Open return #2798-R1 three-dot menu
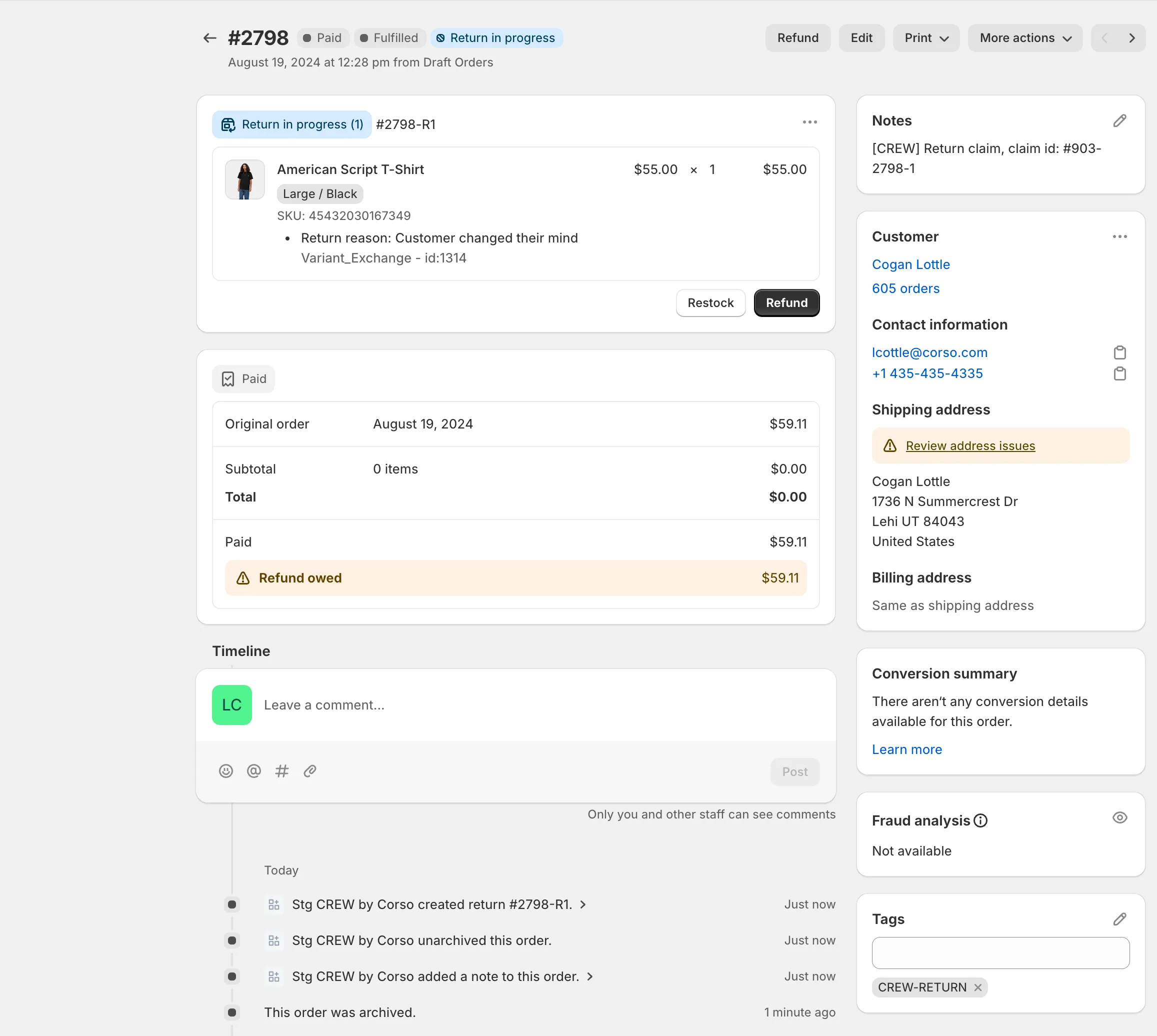 click(x=809, y=122)
